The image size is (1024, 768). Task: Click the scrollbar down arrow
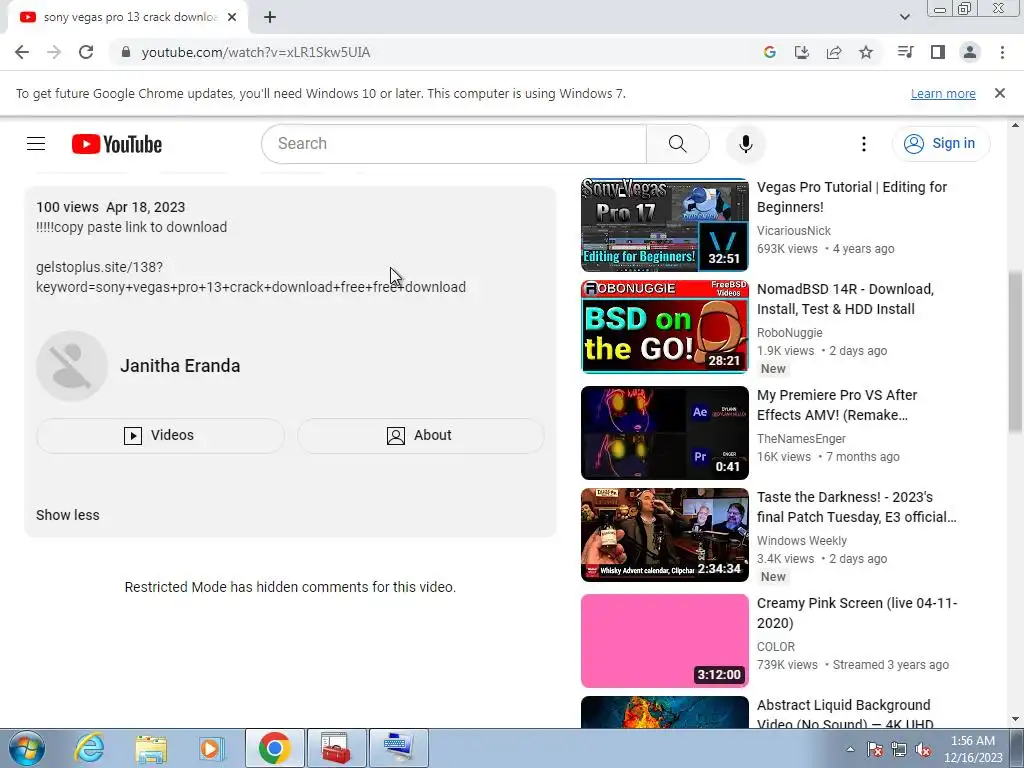(x=1015, y=720)
